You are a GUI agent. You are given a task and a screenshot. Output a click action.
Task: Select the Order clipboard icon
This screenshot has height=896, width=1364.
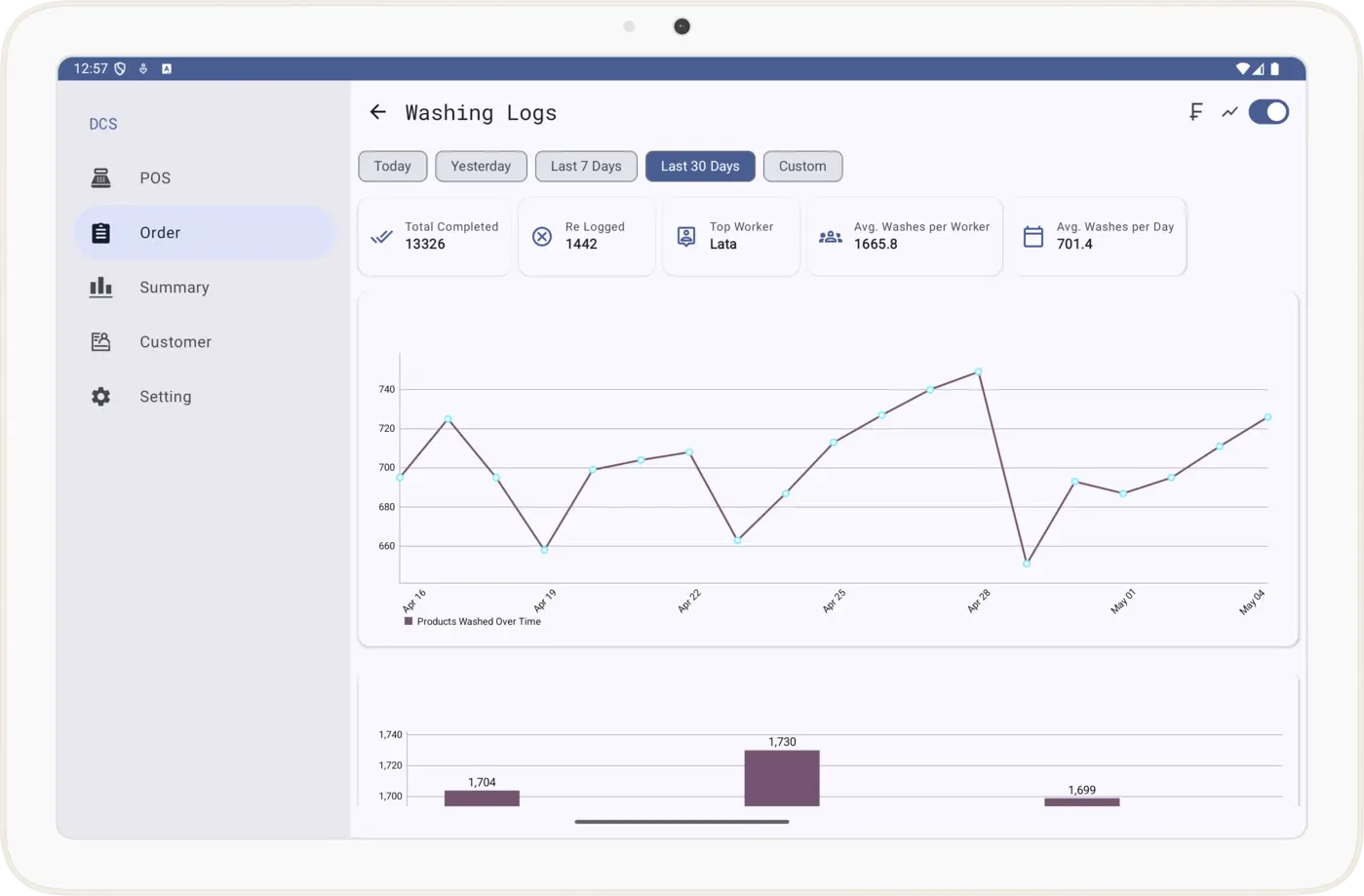click(100, 232)
